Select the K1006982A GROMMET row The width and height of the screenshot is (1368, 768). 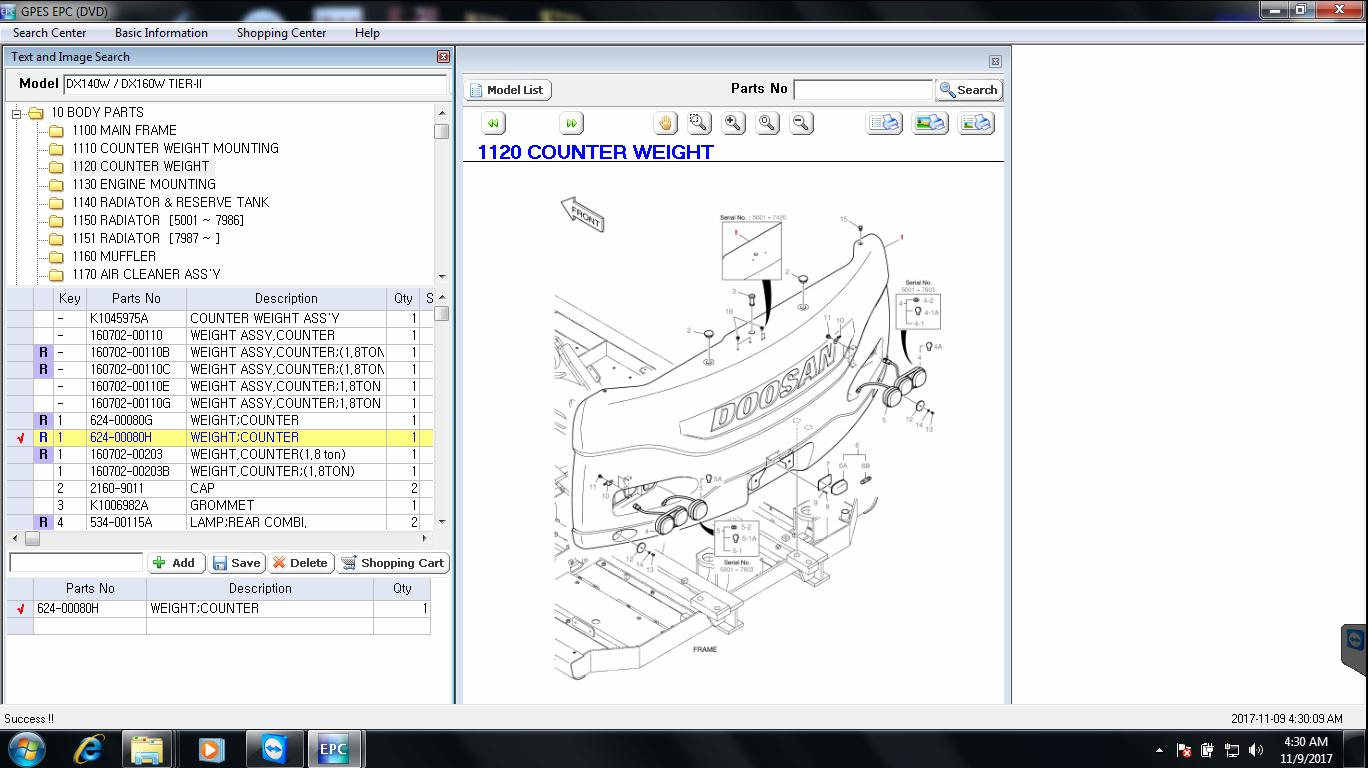pyautogui.click(x=220, y=505)
